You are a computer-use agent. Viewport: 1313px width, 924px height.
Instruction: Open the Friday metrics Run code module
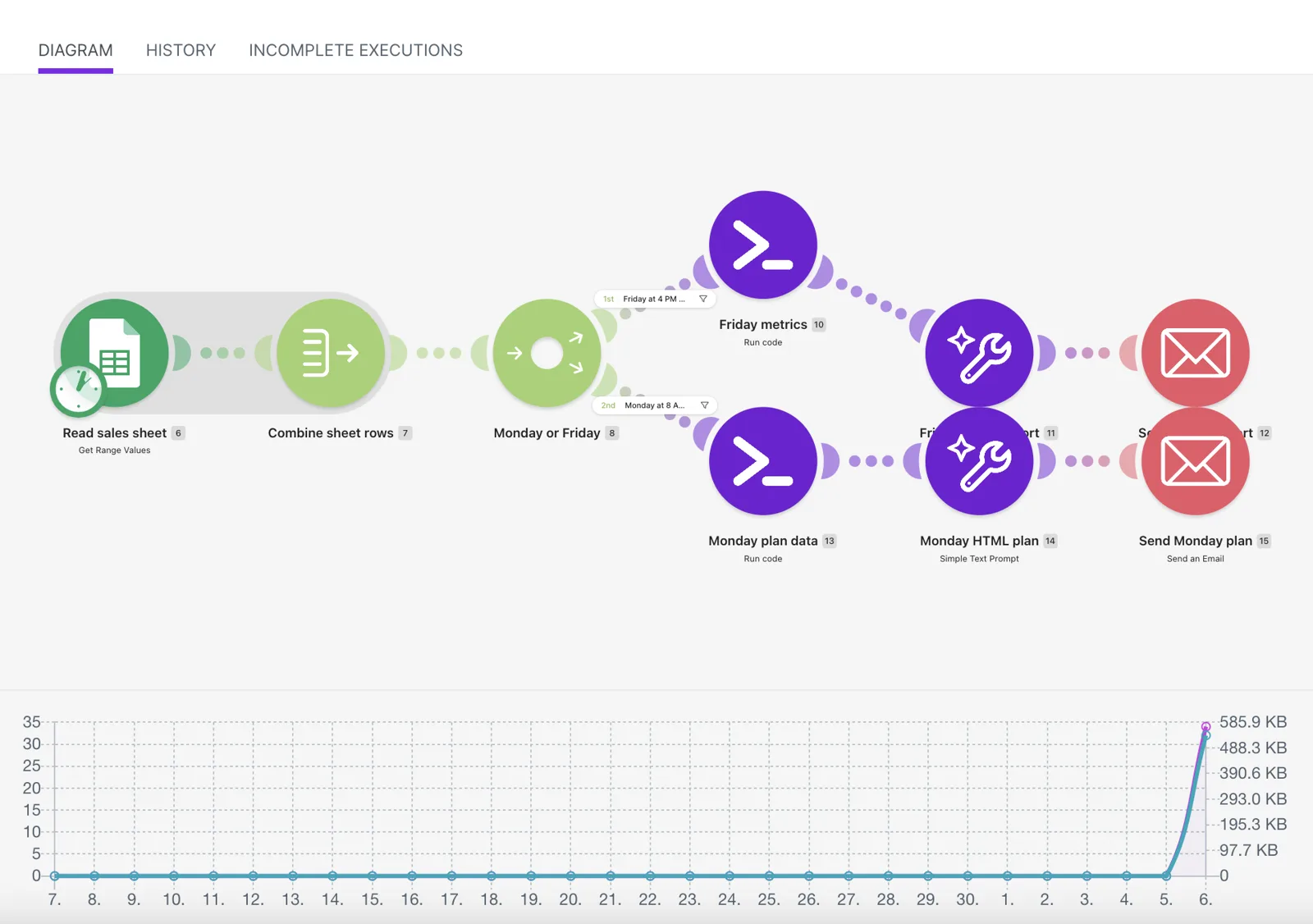pyautogui.click(x=763, y=245)
